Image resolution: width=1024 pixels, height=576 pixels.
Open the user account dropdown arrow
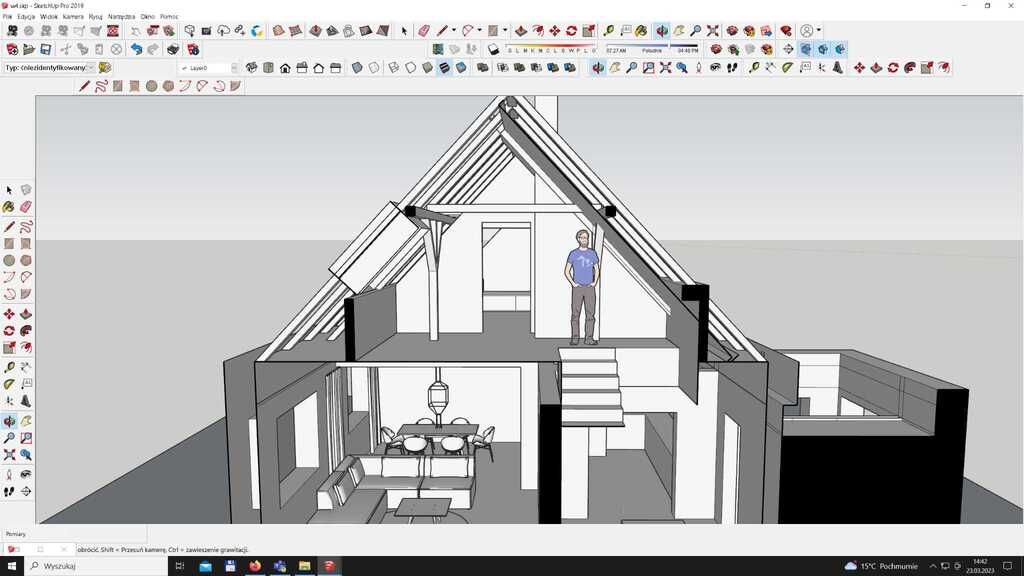[x=819, y=31]
